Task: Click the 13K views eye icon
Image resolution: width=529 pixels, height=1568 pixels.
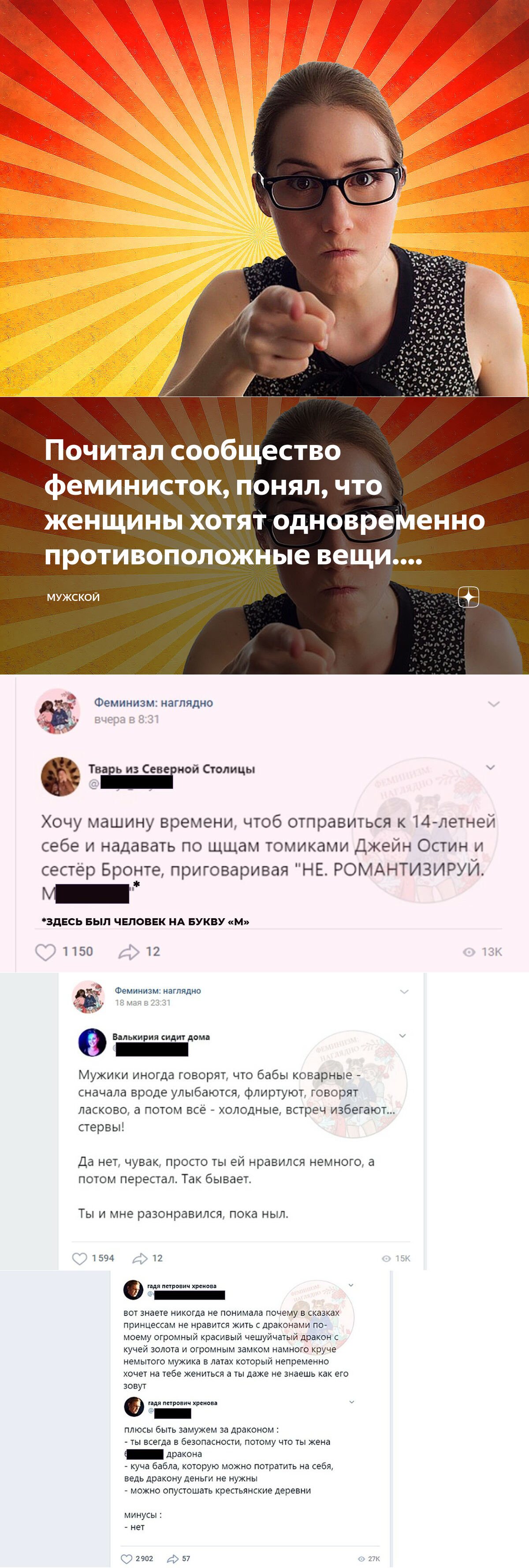Action: pyautogui.click(x=469, y=952)
